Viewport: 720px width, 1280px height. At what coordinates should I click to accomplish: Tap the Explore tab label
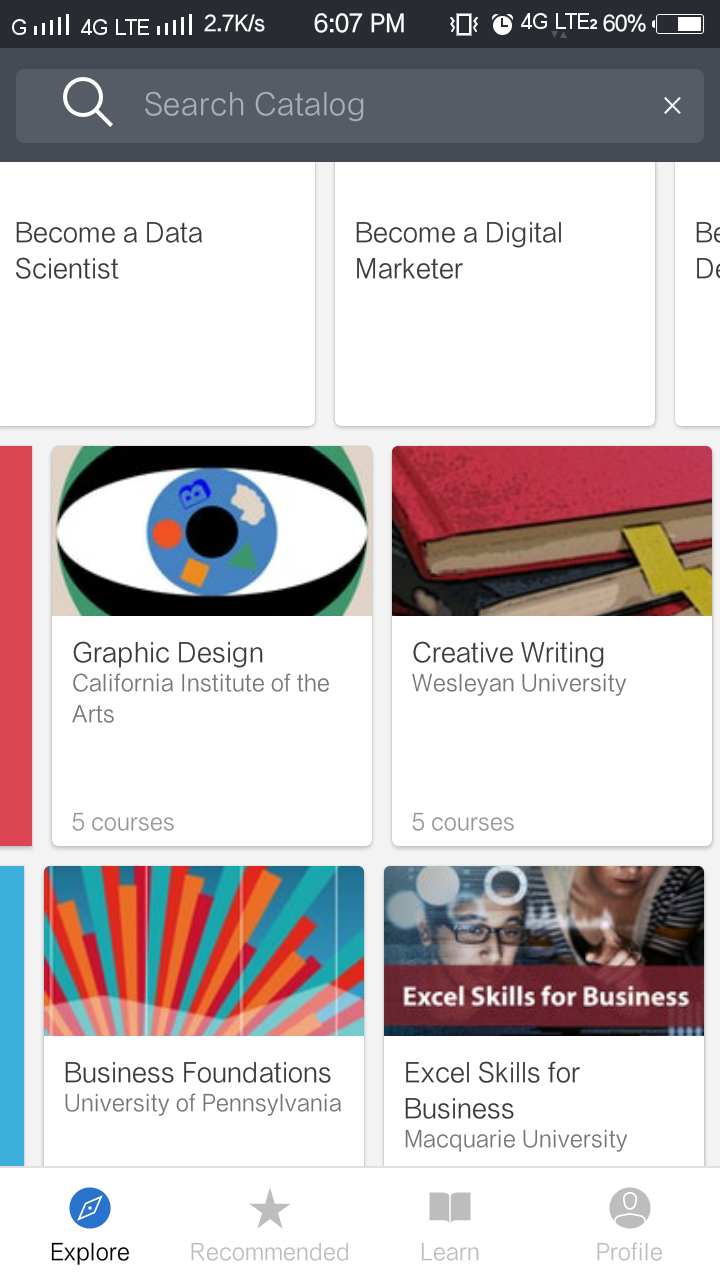click(x=90, y=1252)
